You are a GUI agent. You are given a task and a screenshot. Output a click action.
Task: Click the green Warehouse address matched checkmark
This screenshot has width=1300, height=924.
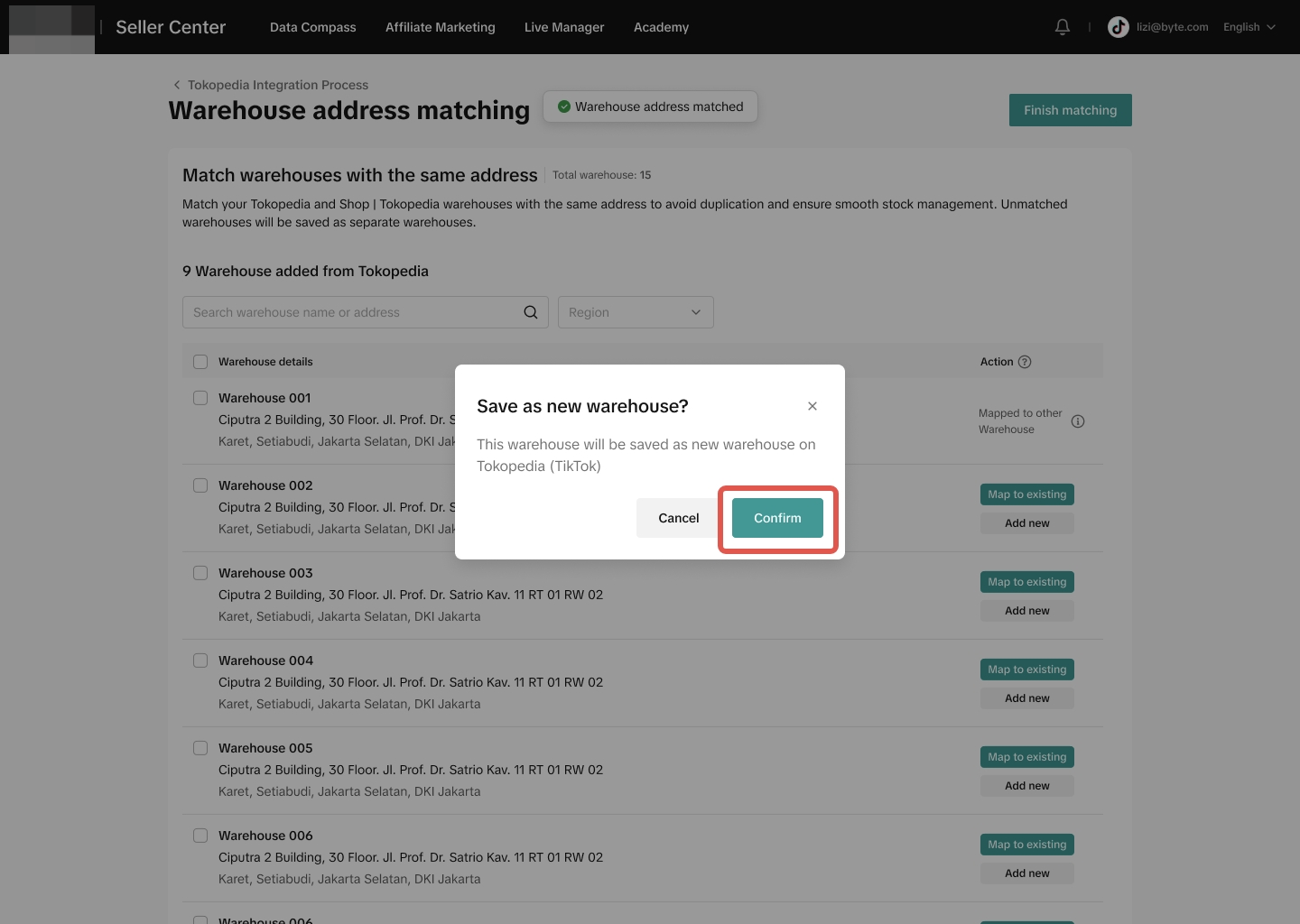(x=564, y=106)
